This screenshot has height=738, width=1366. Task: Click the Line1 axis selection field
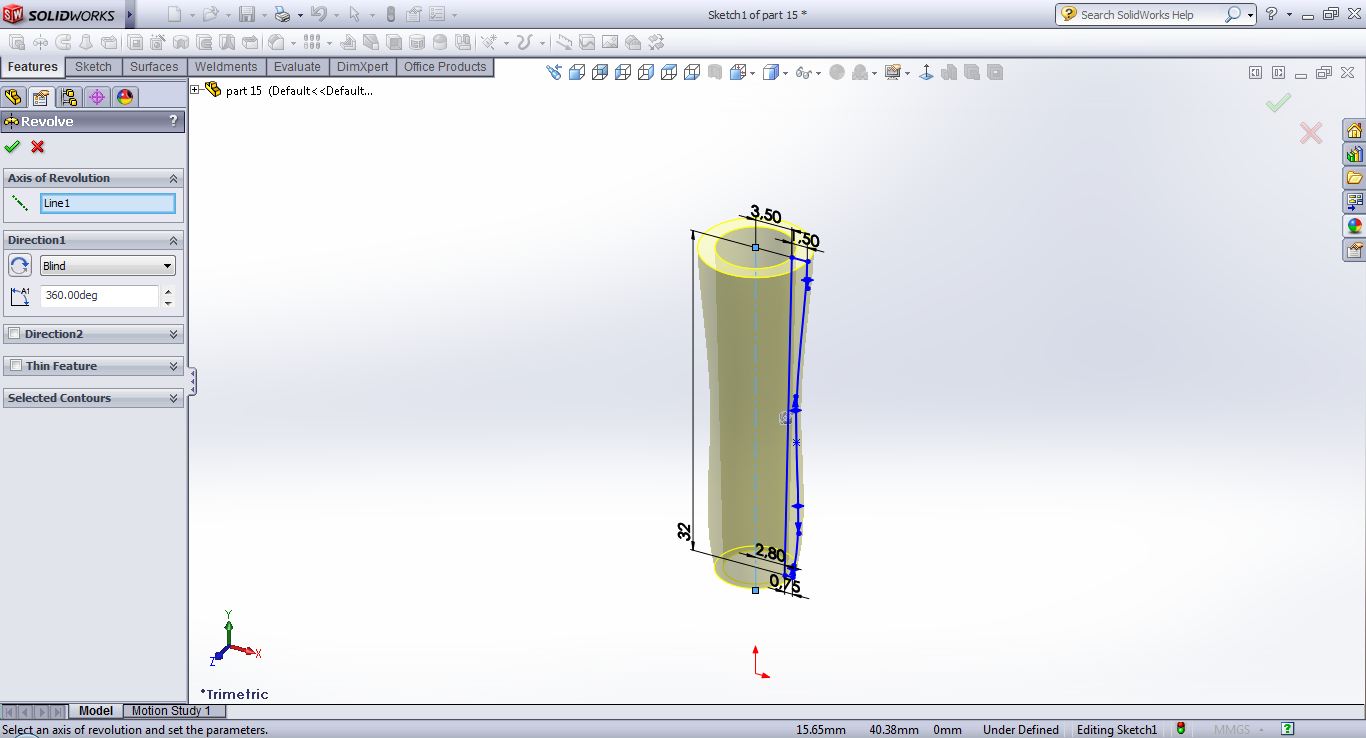[107, 203]
